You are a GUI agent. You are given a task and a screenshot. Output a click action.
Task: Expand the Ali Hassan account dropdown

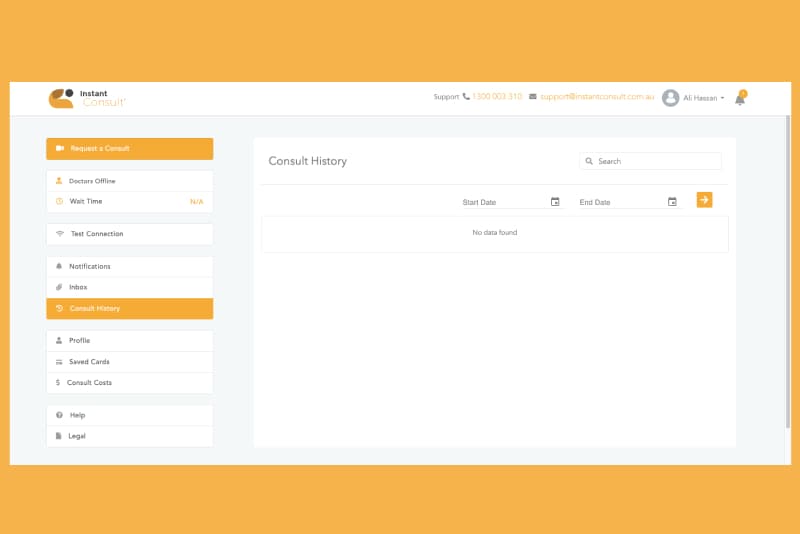tap(704, 98)
